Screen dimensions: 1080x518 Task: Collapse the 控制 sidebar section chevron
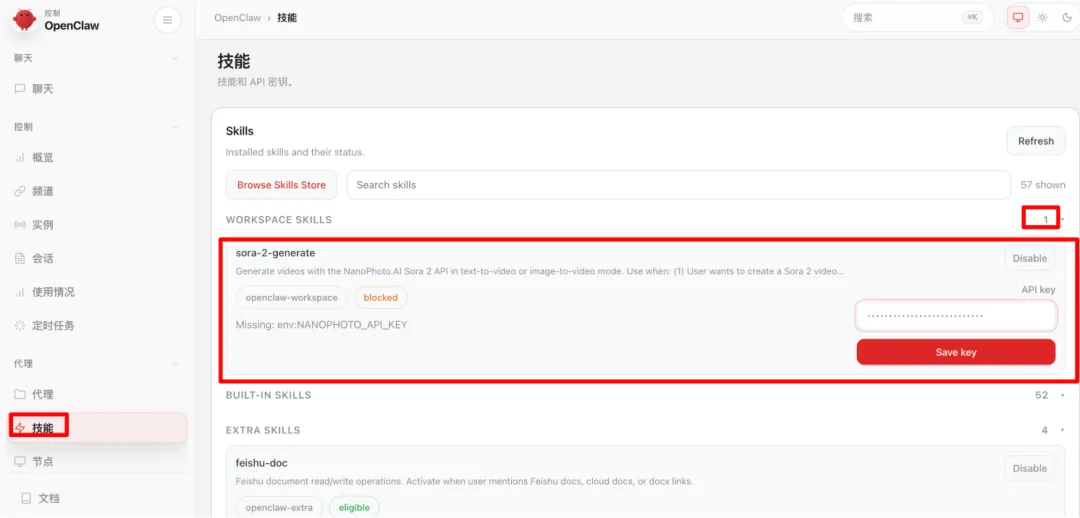pyautogui.click(x=175, y=127)
